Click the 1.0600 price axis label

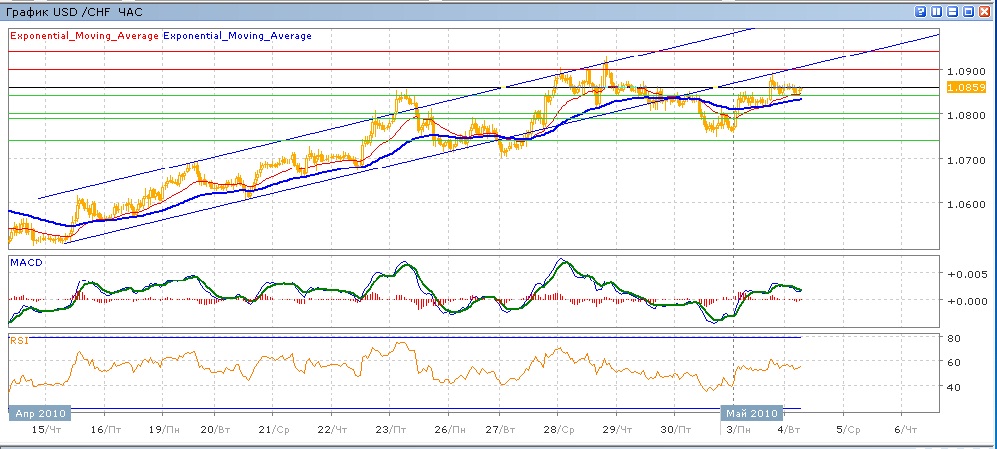(965, 204)
